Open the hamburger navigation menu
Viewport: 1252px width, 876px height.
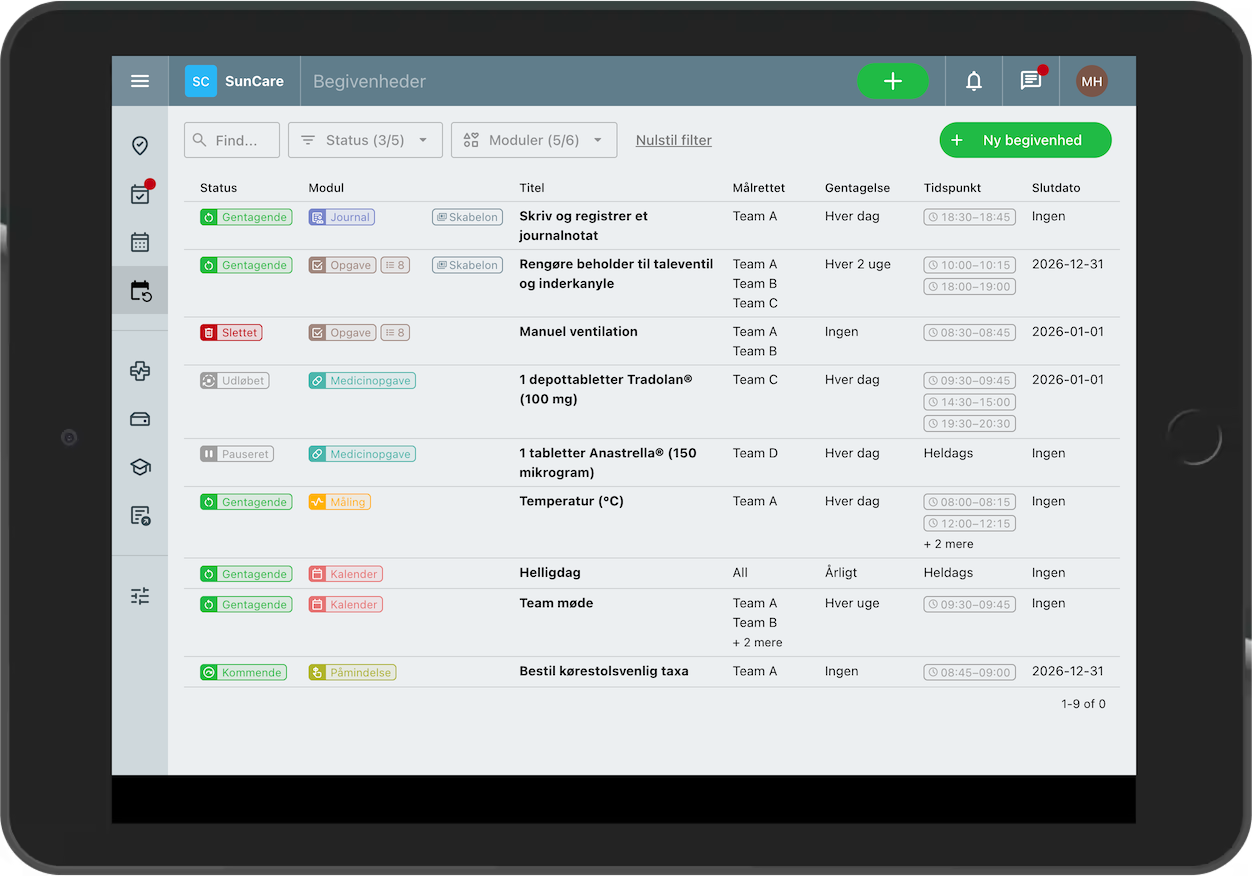[139, 81]
